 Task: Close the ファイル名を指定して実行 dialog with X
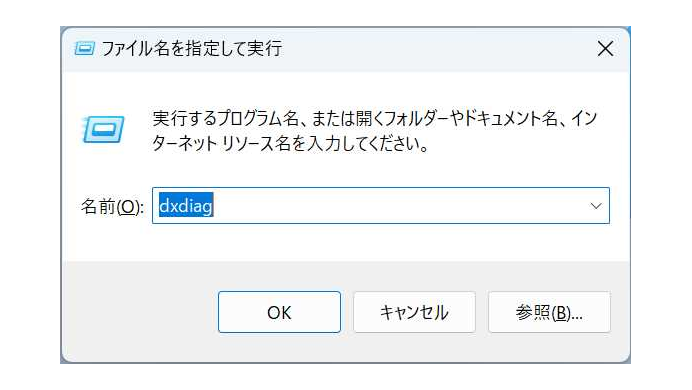tap(605, 49)
